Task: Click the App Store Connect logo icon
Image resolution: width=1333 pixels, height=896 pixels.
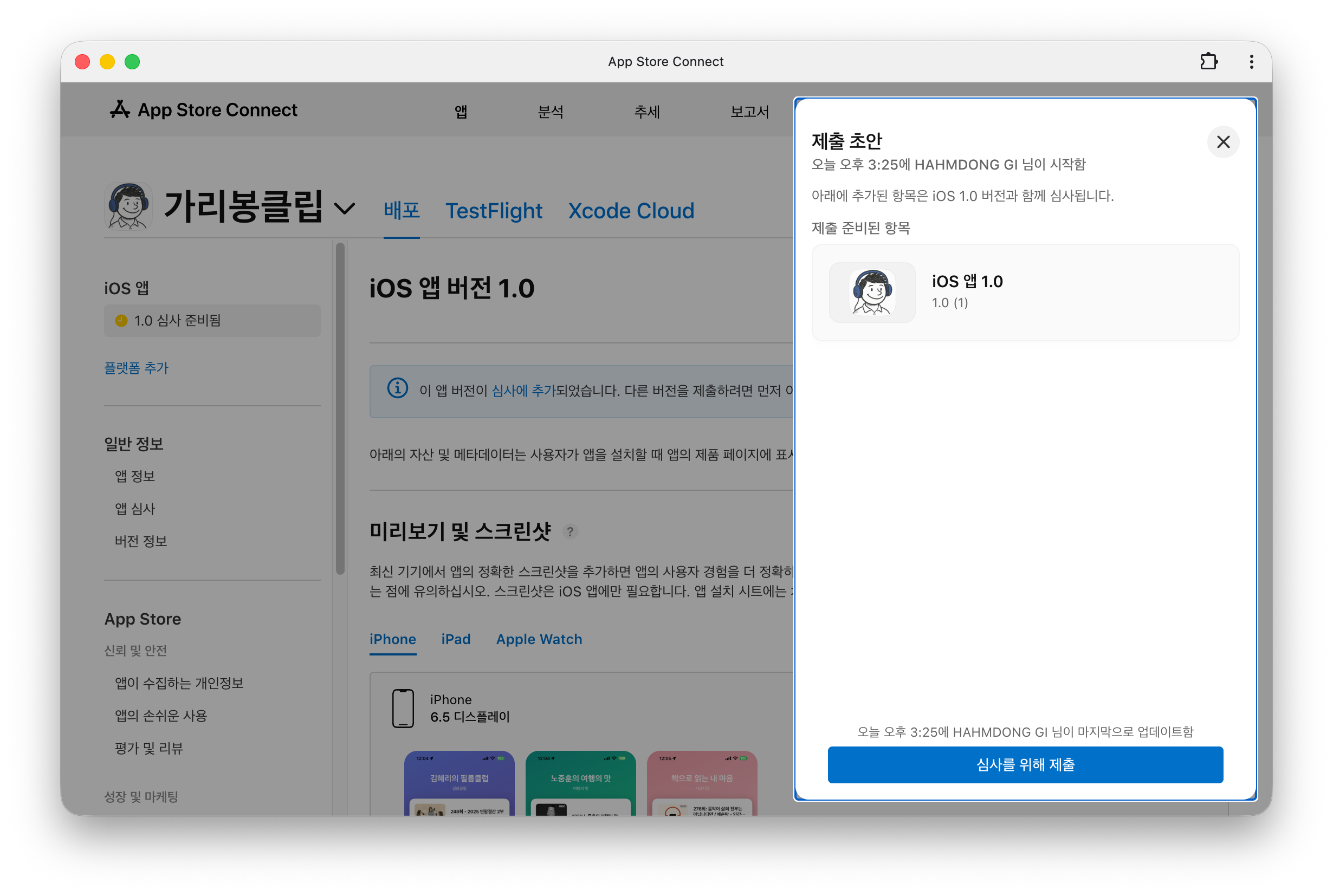Action: pos(119,110)
